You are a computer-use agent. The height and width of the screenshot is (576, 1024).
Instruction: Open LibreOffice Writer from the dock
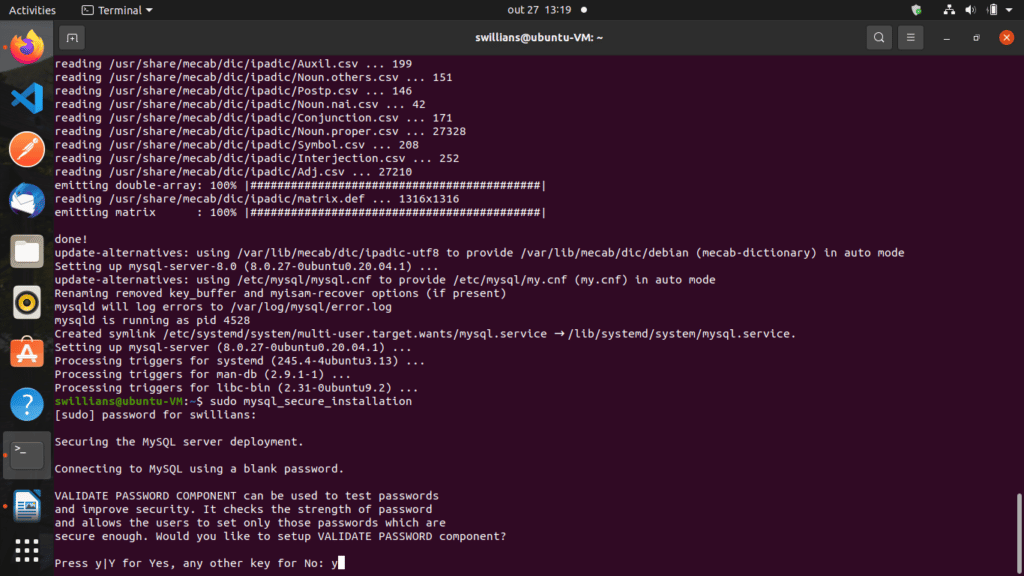pos(27,506)
